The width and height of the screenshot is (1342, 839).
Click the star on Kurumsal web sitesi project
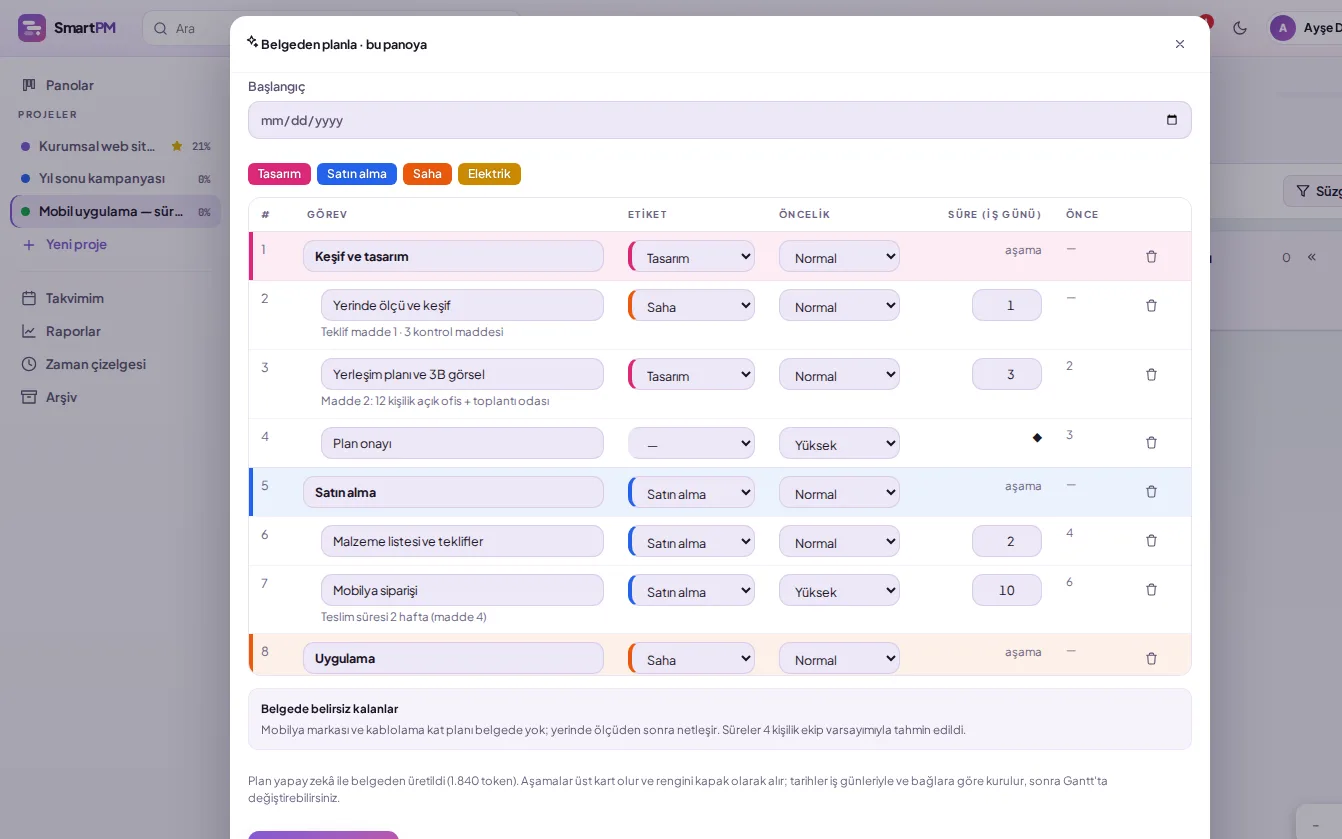177,146
